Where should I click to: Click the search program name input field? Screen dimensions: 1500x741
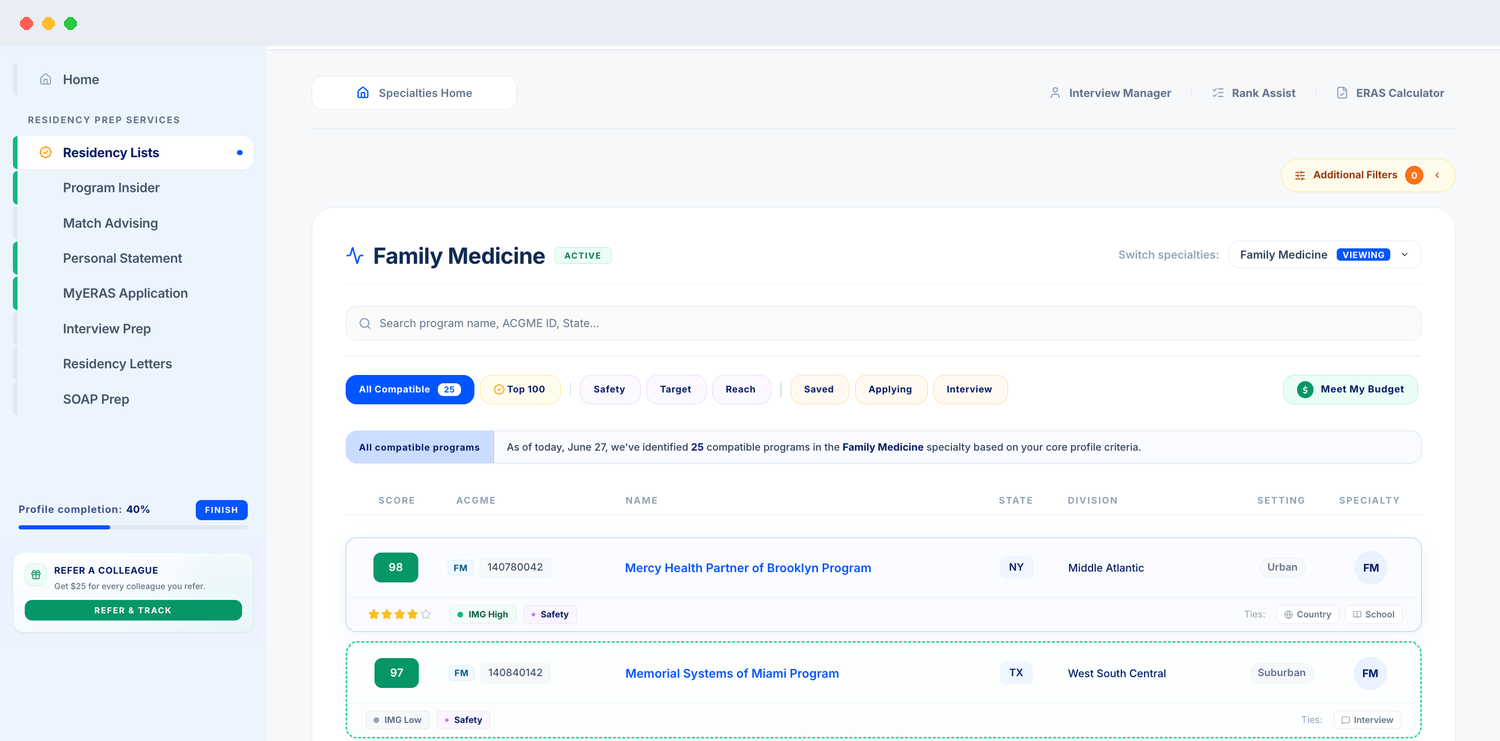coord(883,323)
